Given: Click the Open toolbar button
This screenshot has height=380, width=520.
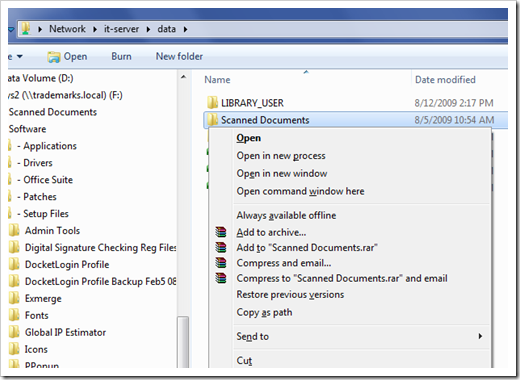Looking at the screenshot, I should pyautogui.click(x=67, y=57).
